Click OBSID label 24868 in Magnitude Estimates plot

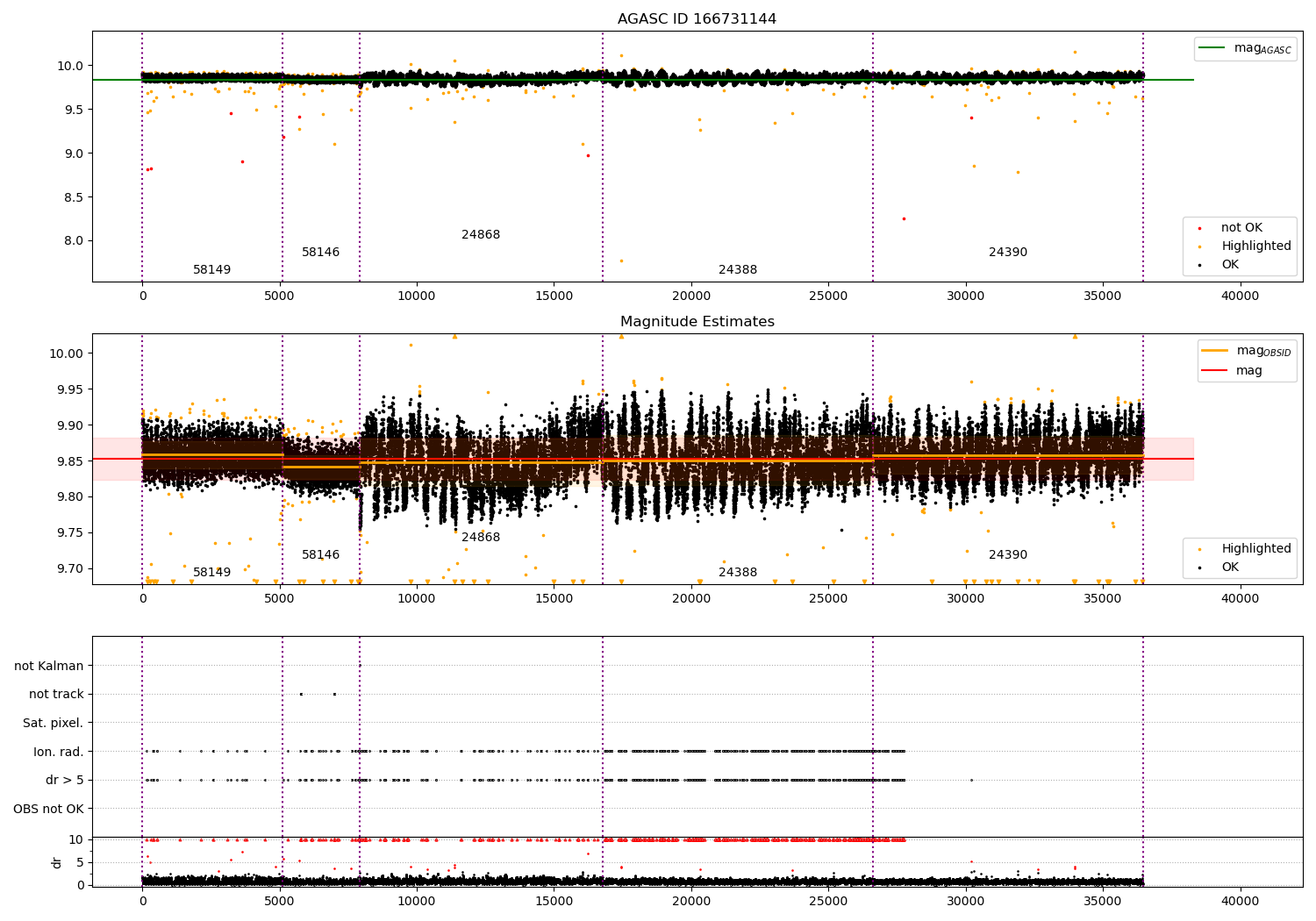pos(481,538)
